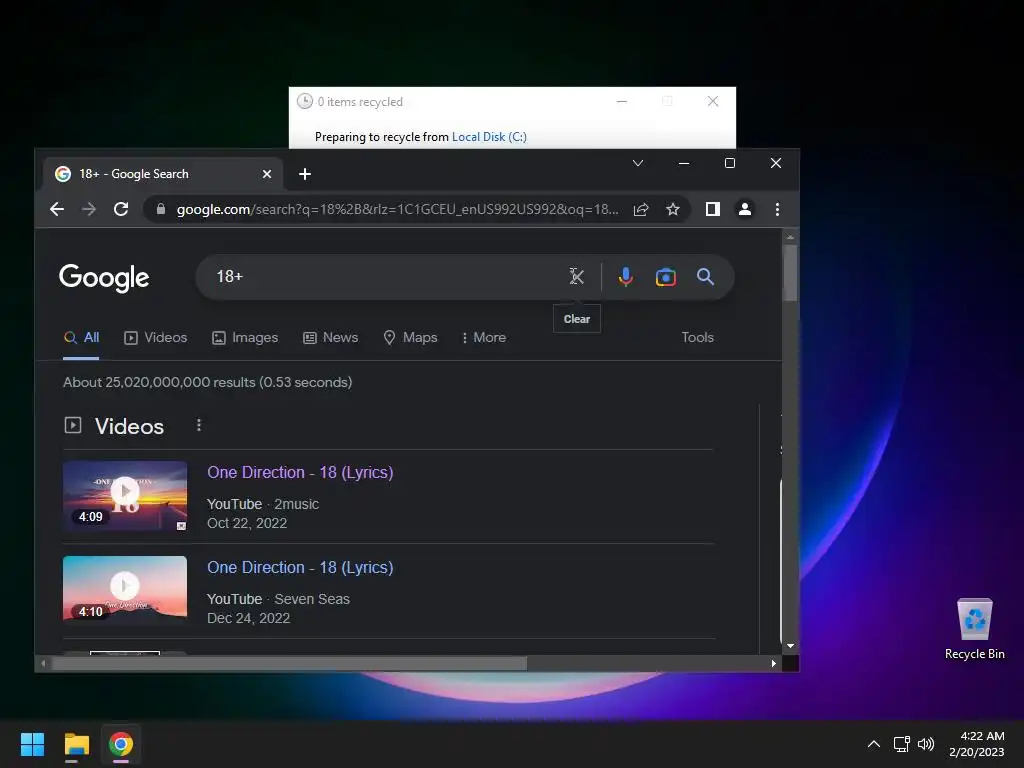Screen dimensions: 1024x768
Task: Play the 4:10 video thumbnail
Action: (x=125, y=588)
